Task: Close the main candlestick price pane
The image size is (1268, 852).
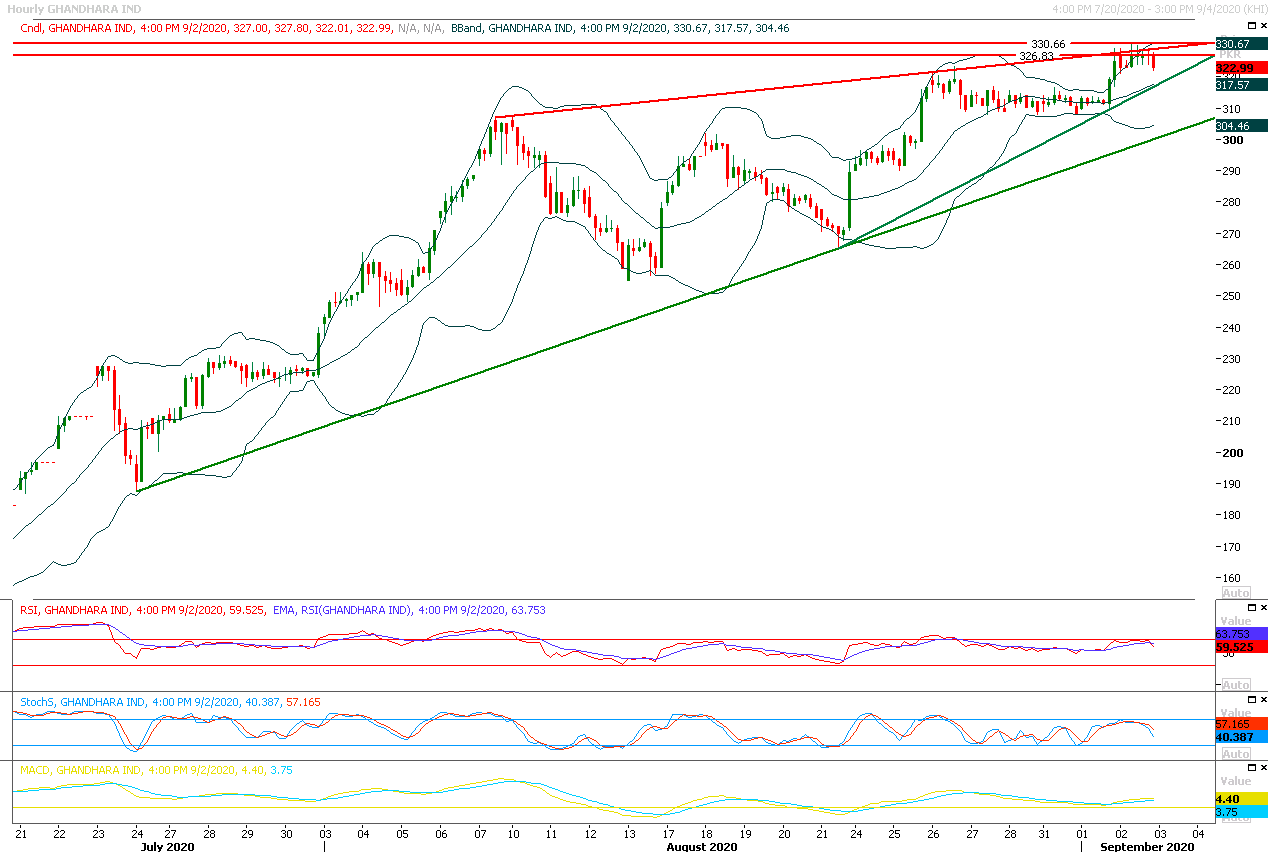Action: click(x=1263, y=25)
